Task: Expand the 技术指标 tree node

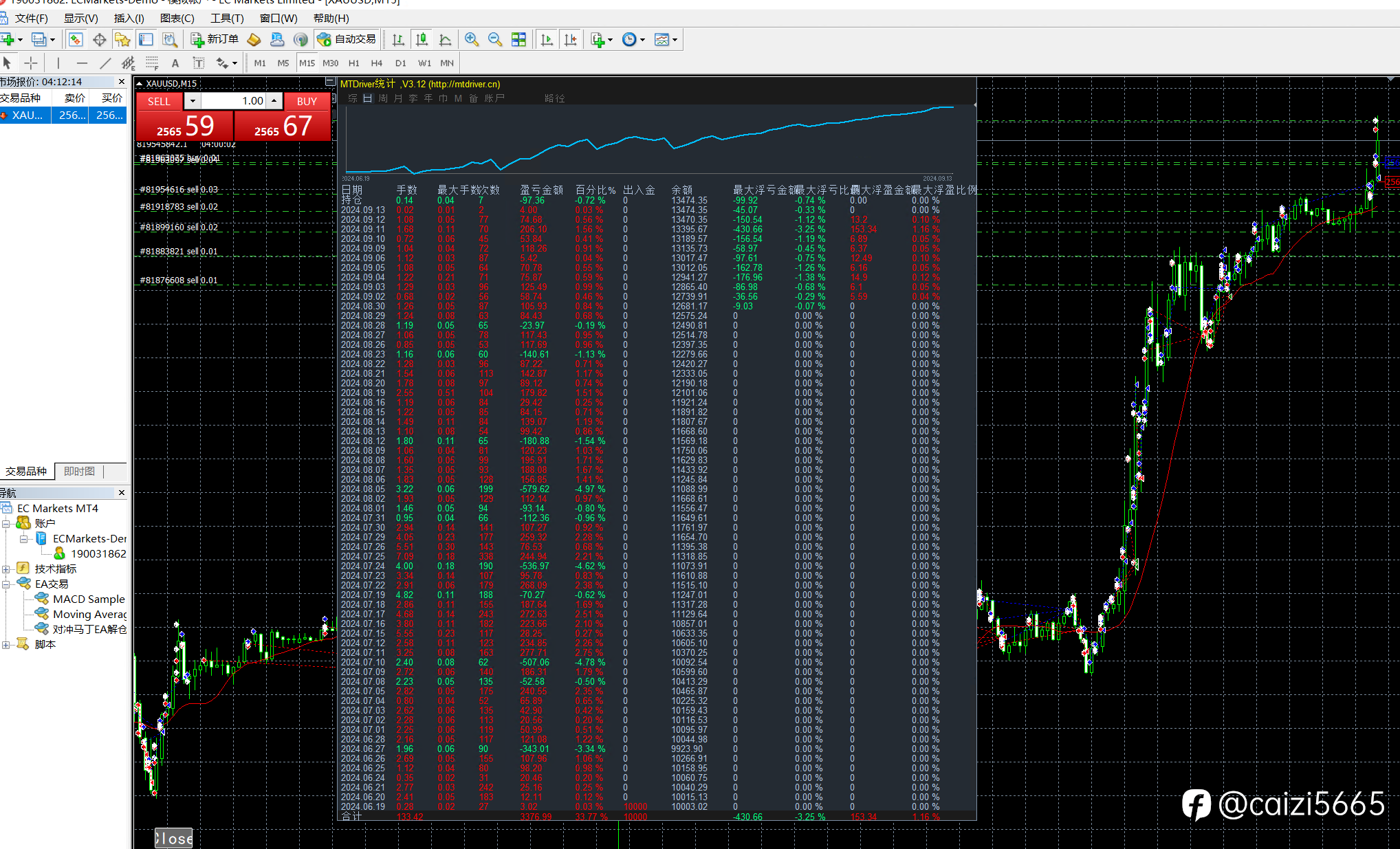Action: (x=6, y=569)
